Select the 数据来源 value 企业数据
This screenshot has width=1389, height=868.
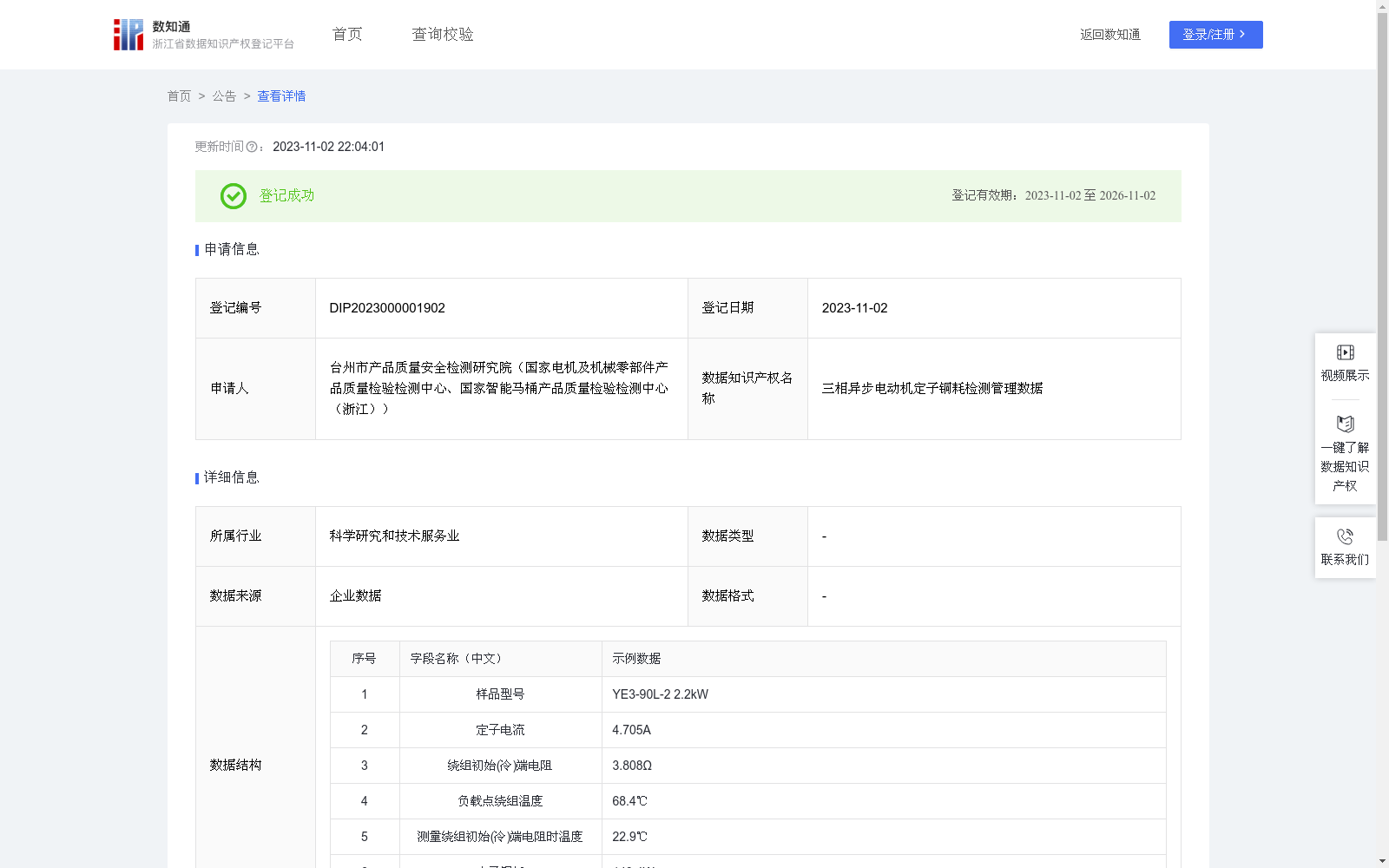(x=356, y=596)
